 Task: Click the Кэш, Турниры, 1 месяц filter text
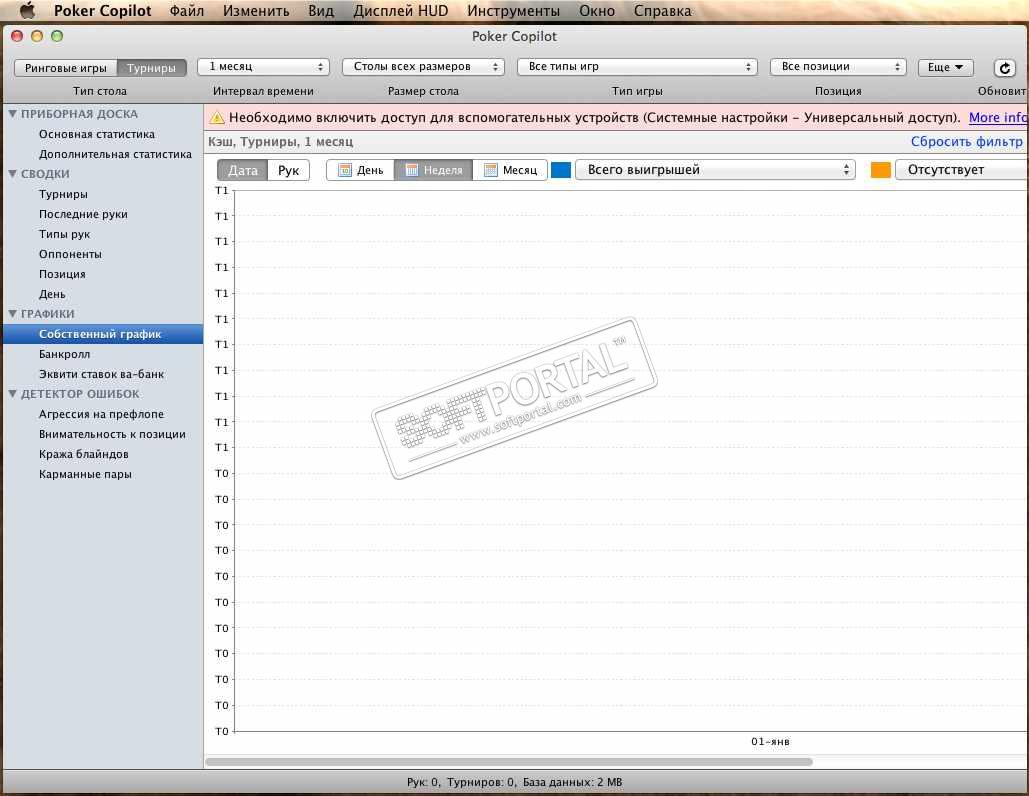[281, 142]
